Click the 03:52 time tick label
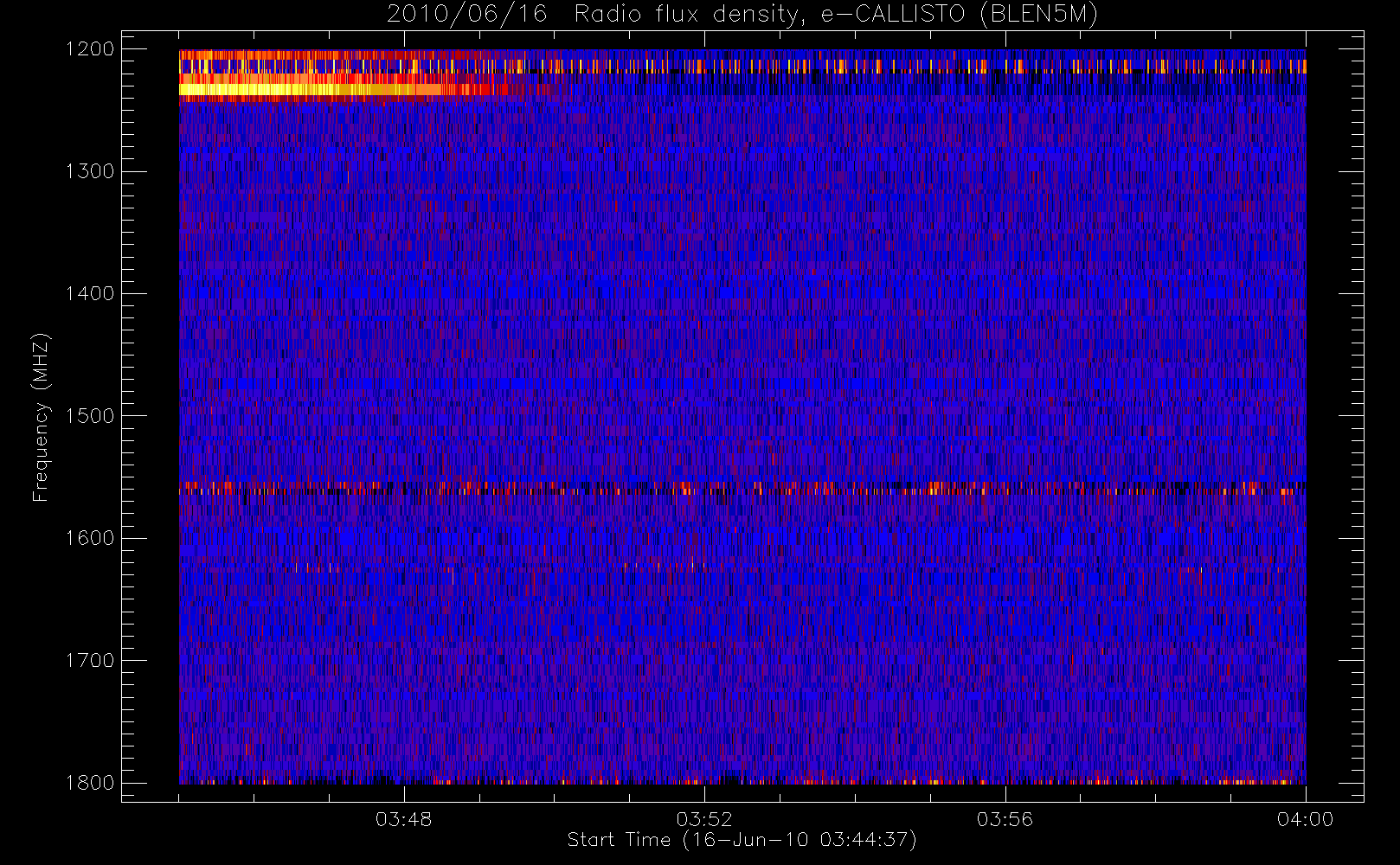This screenshot has width=1400, height=865. tap(704, 819)
